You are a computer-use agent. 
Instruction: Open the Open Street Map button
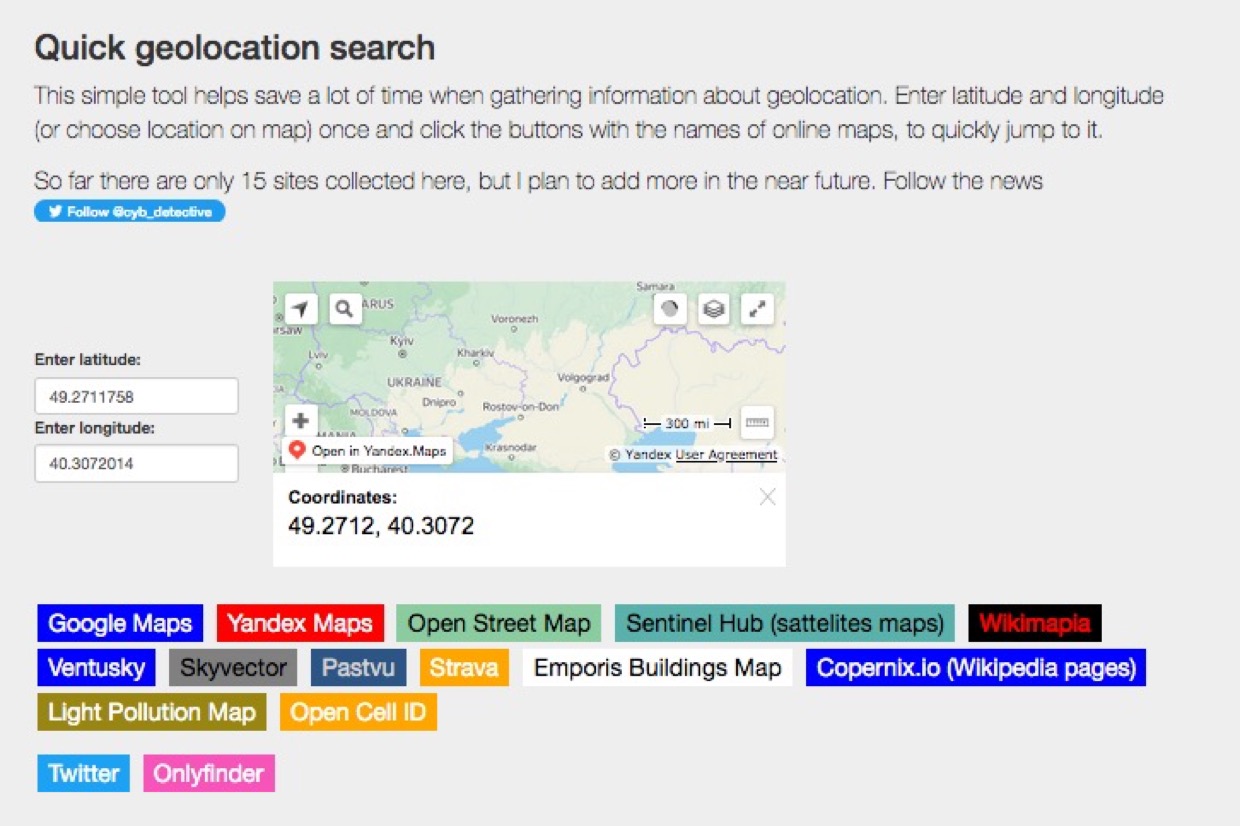(499, 624)
